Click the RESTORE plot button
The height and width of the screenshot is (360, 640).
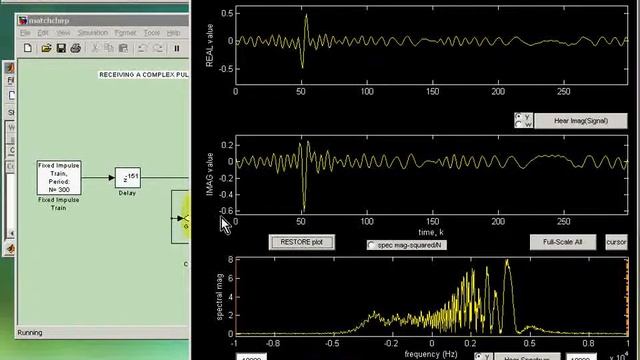point(302,242)
